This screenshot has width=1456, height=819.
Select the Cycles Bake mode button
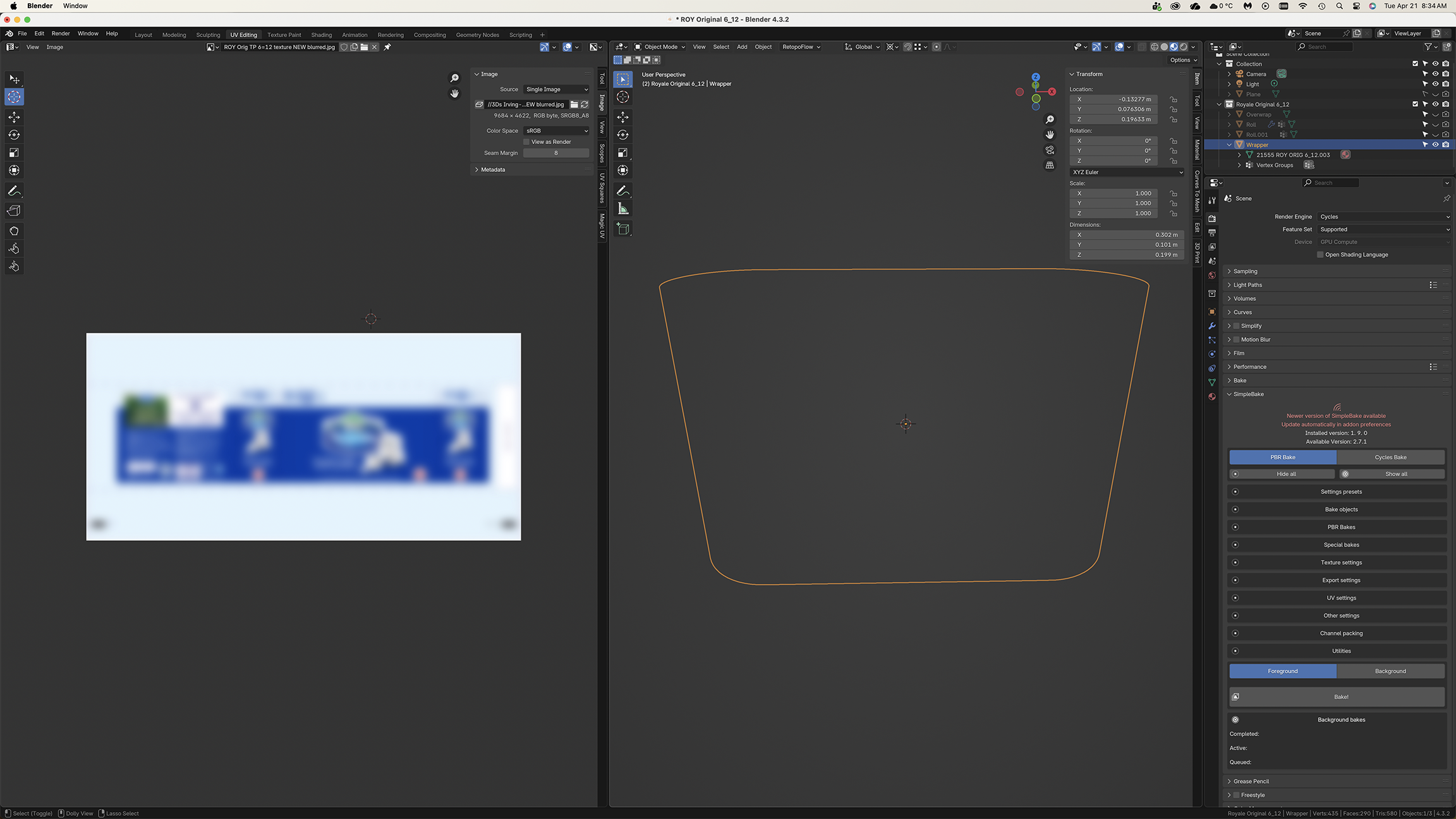[x=1390, y=458]
